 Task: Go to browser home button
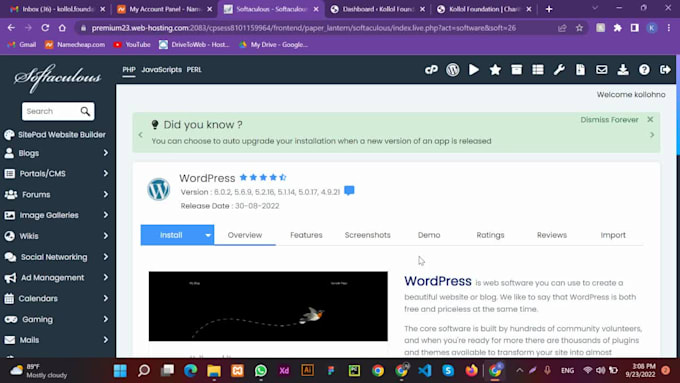[x=62, y=28]
